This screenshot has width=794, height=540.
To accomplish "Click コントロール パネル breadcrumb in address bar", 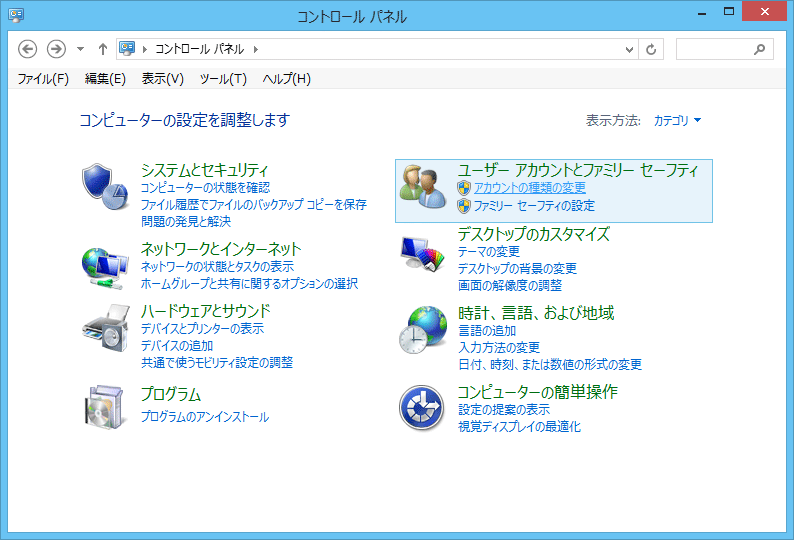I will pyautogui.click(x=200, y=49).
